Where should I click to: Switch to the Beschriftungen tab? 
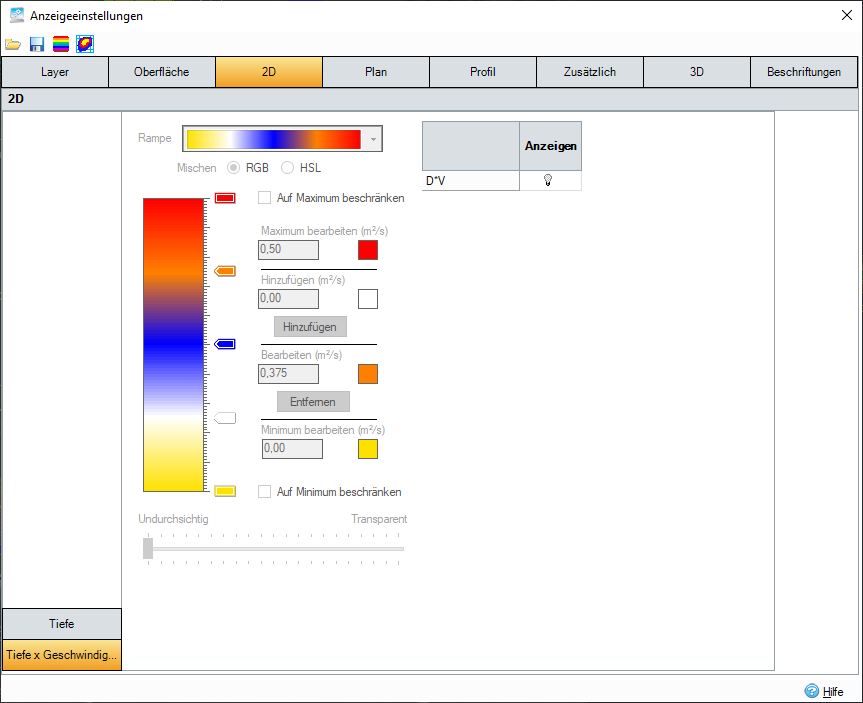(804, 72)
